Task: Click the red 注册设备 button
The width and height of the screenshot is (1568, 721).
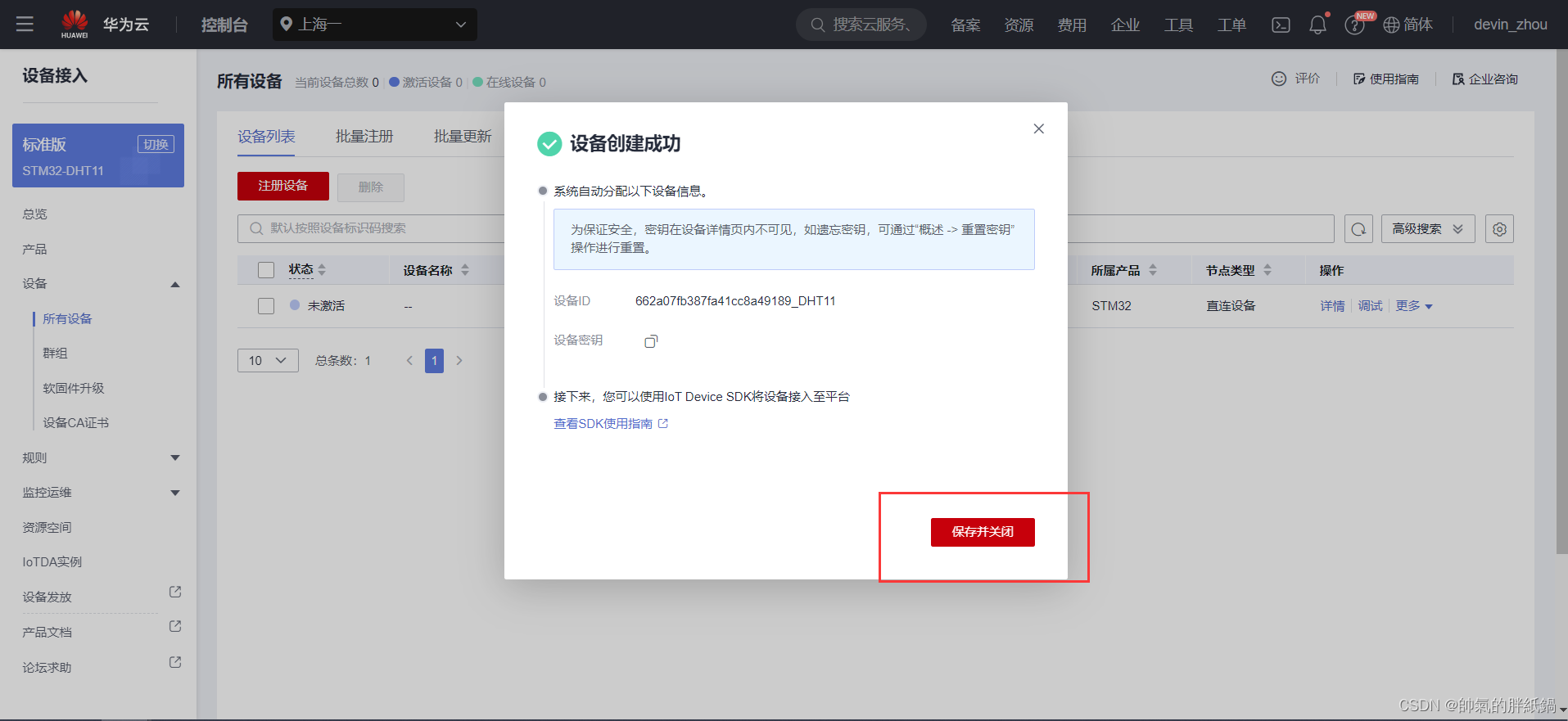Action: [283, 186]
